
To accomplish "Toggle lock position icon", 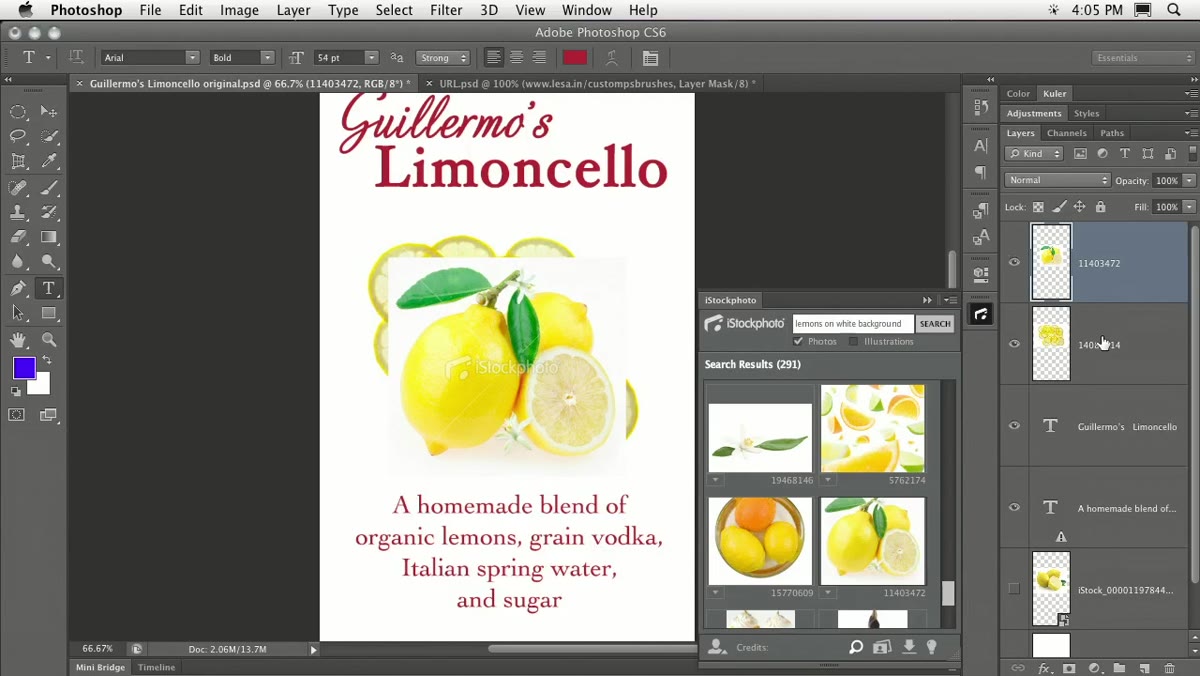I will click(1080, 207).
